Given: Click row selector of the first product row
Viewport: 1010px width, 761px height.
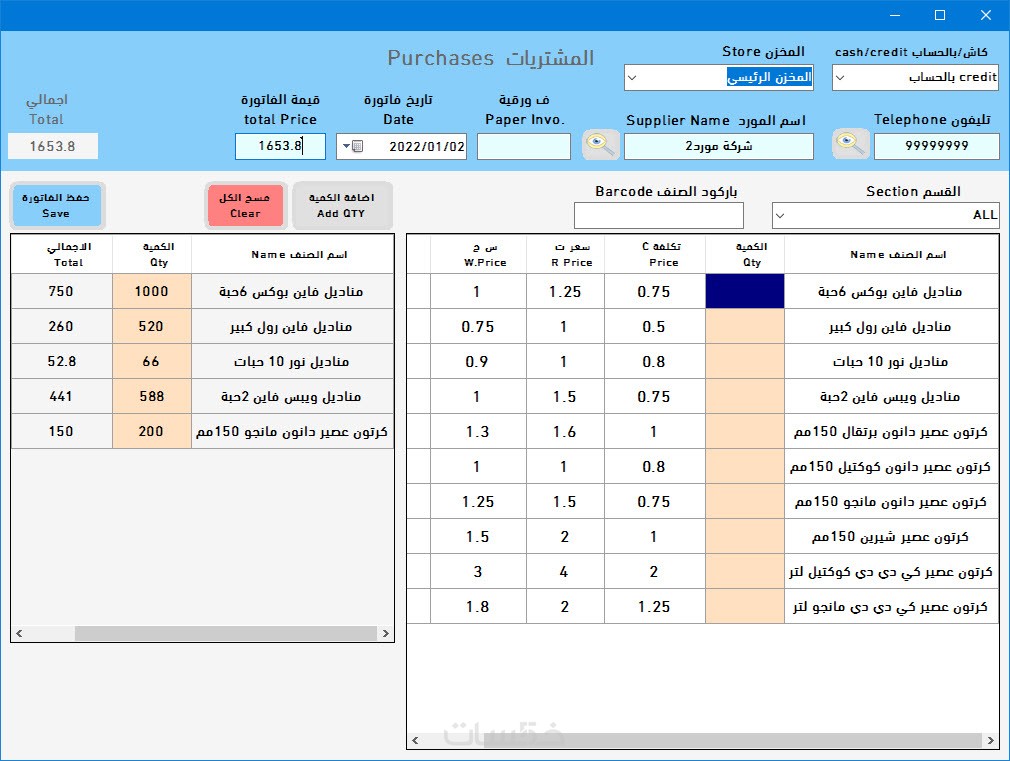Looking at the screenshot, I should [x=419, y=291].
